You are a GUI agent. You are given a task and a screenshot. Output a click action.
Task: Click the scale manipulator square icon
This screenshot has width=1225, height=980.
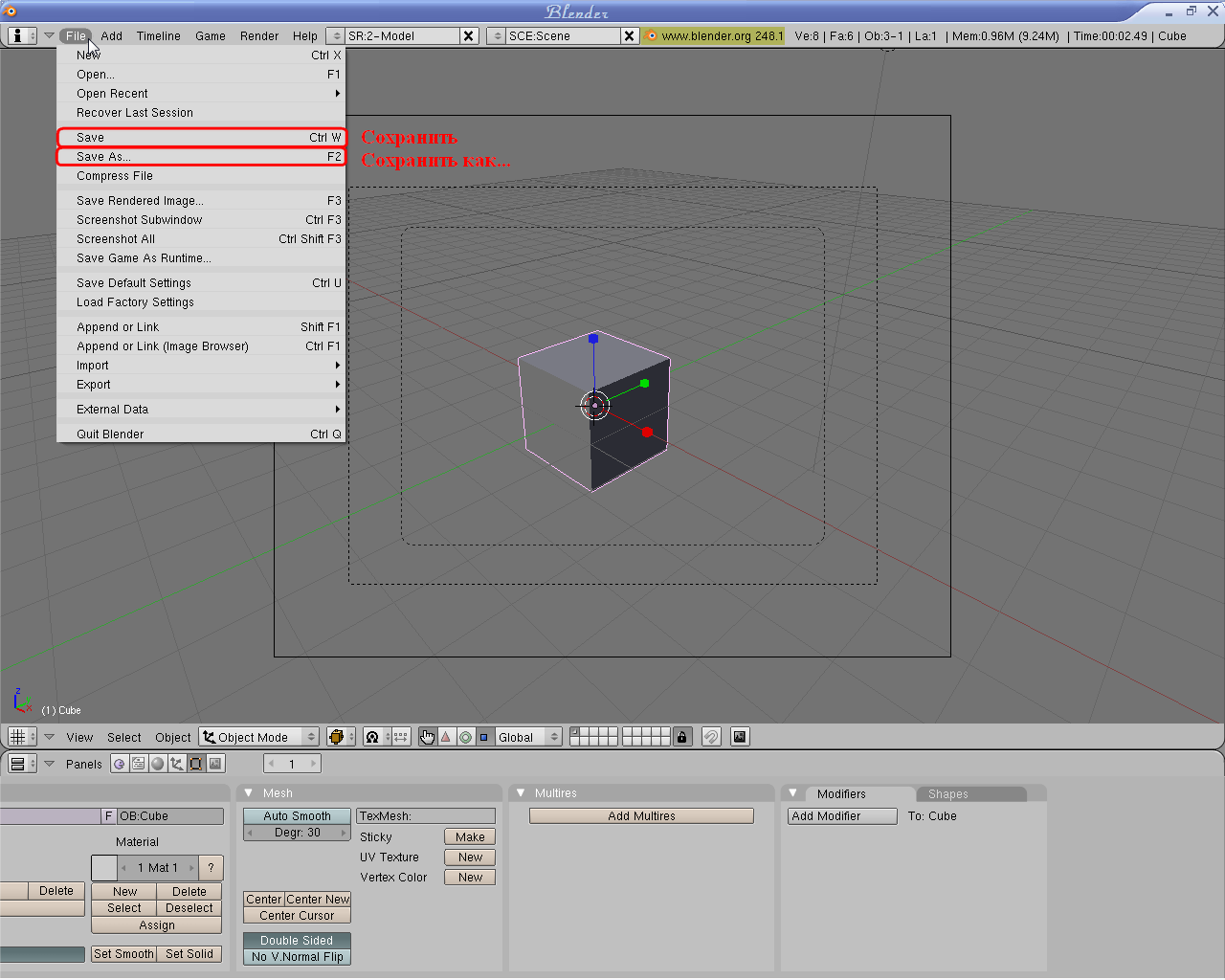tap(483, 737)
